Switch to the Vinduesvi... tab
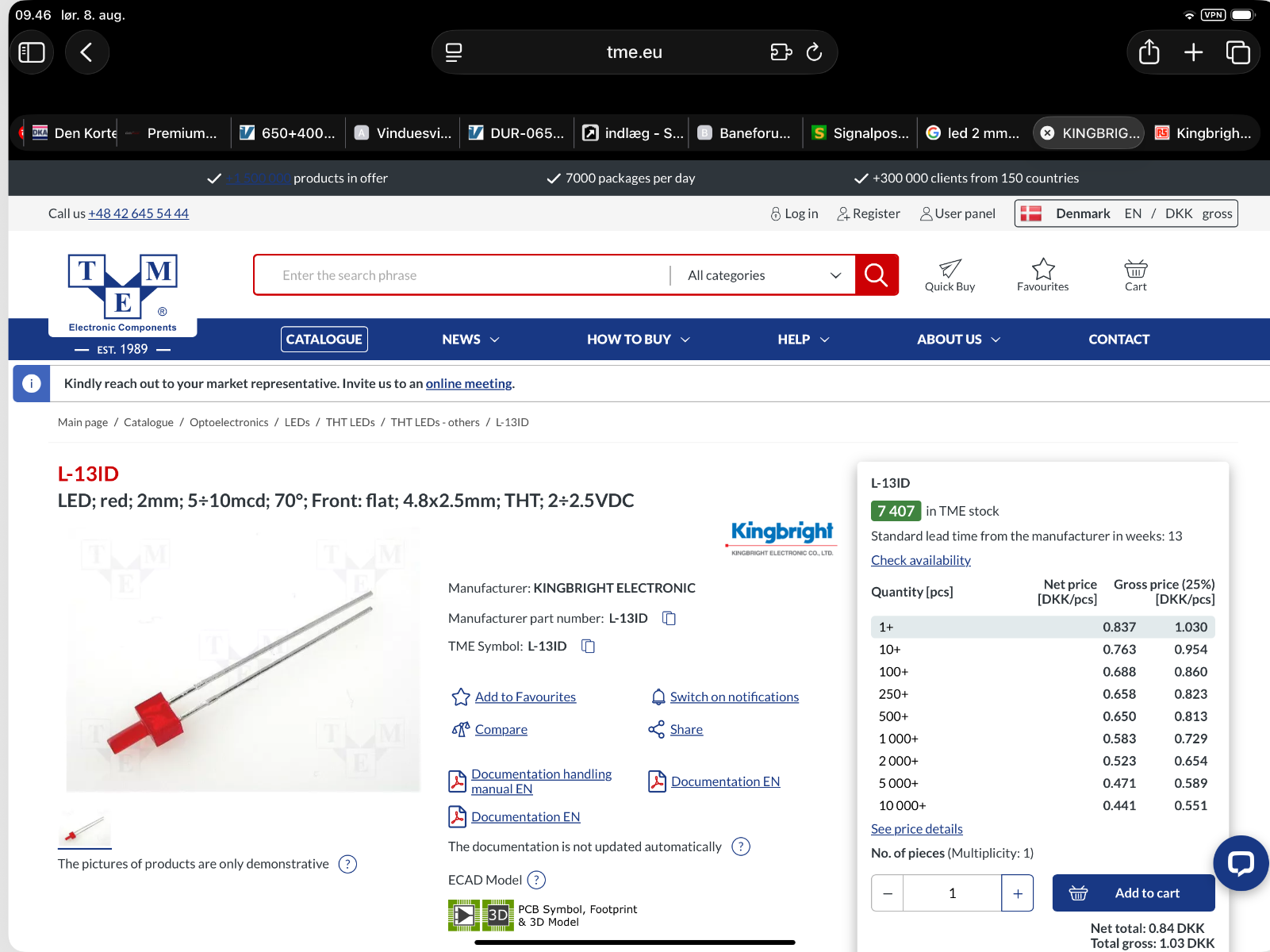1270x952 pixels. pyautogui.click(x=403, y=133)
